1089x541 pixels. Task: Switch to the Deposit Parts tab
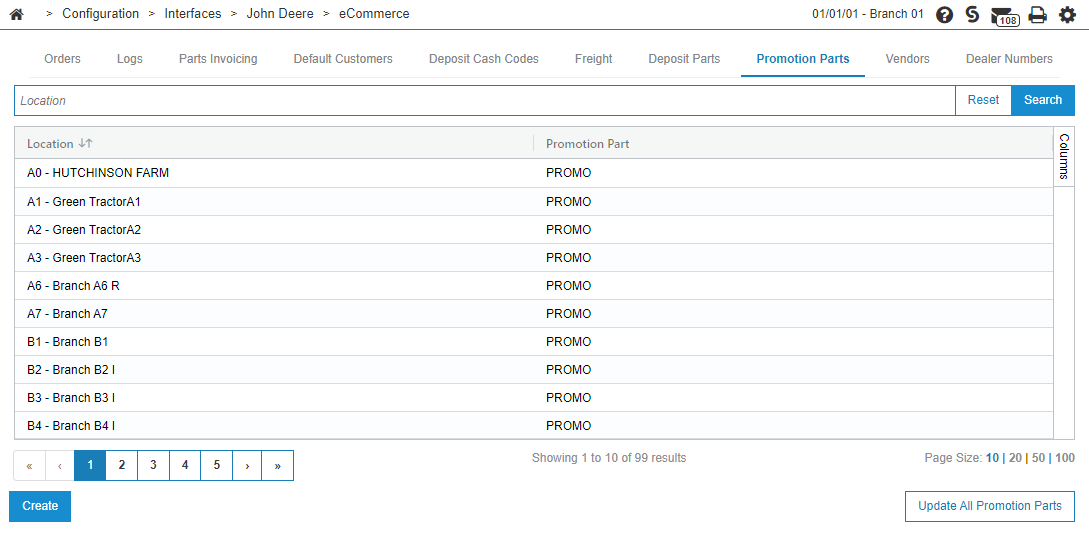[x=684, y=59]
